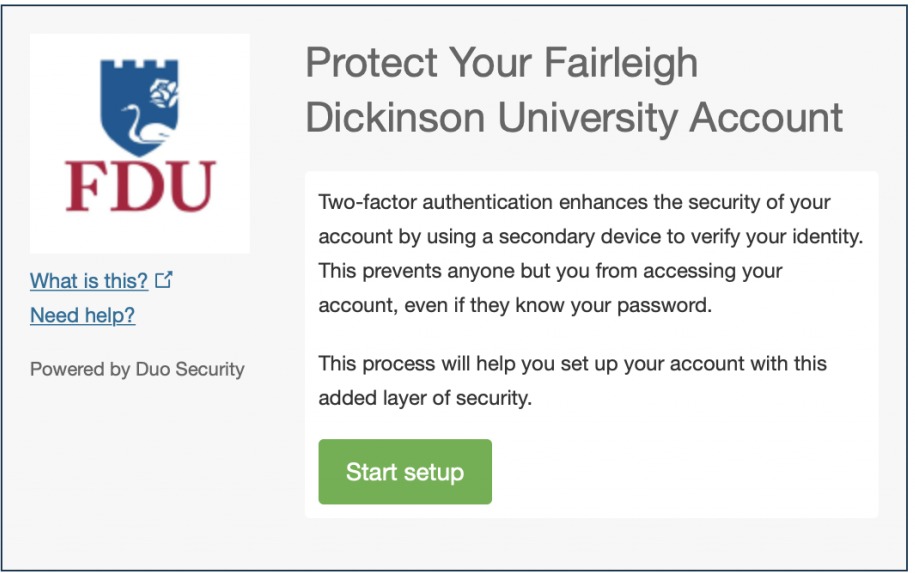Open the What is this? link

click(89, 281)
